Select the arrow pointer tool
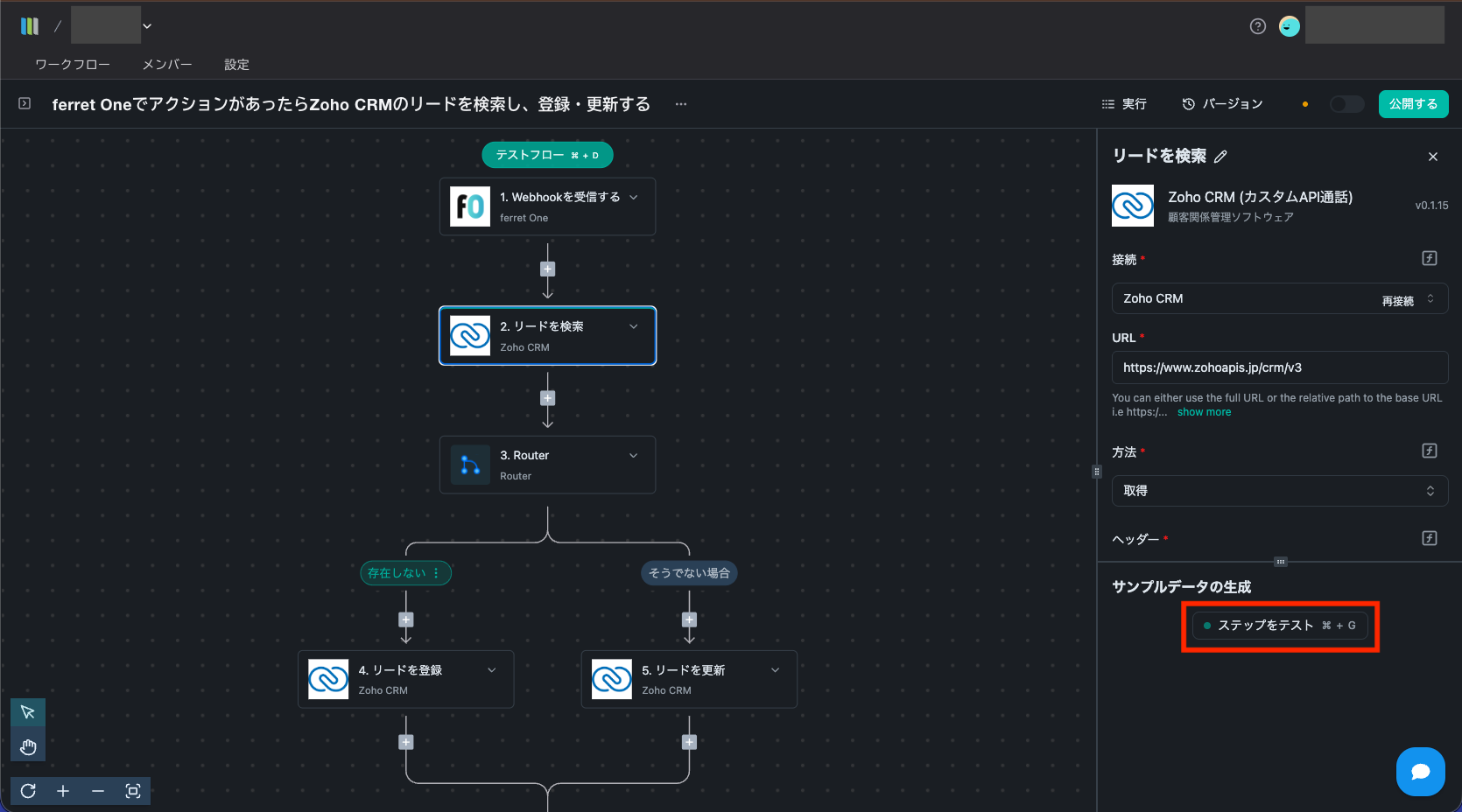The height and width of the screenshot is (812, 1462). pos(28,712)
